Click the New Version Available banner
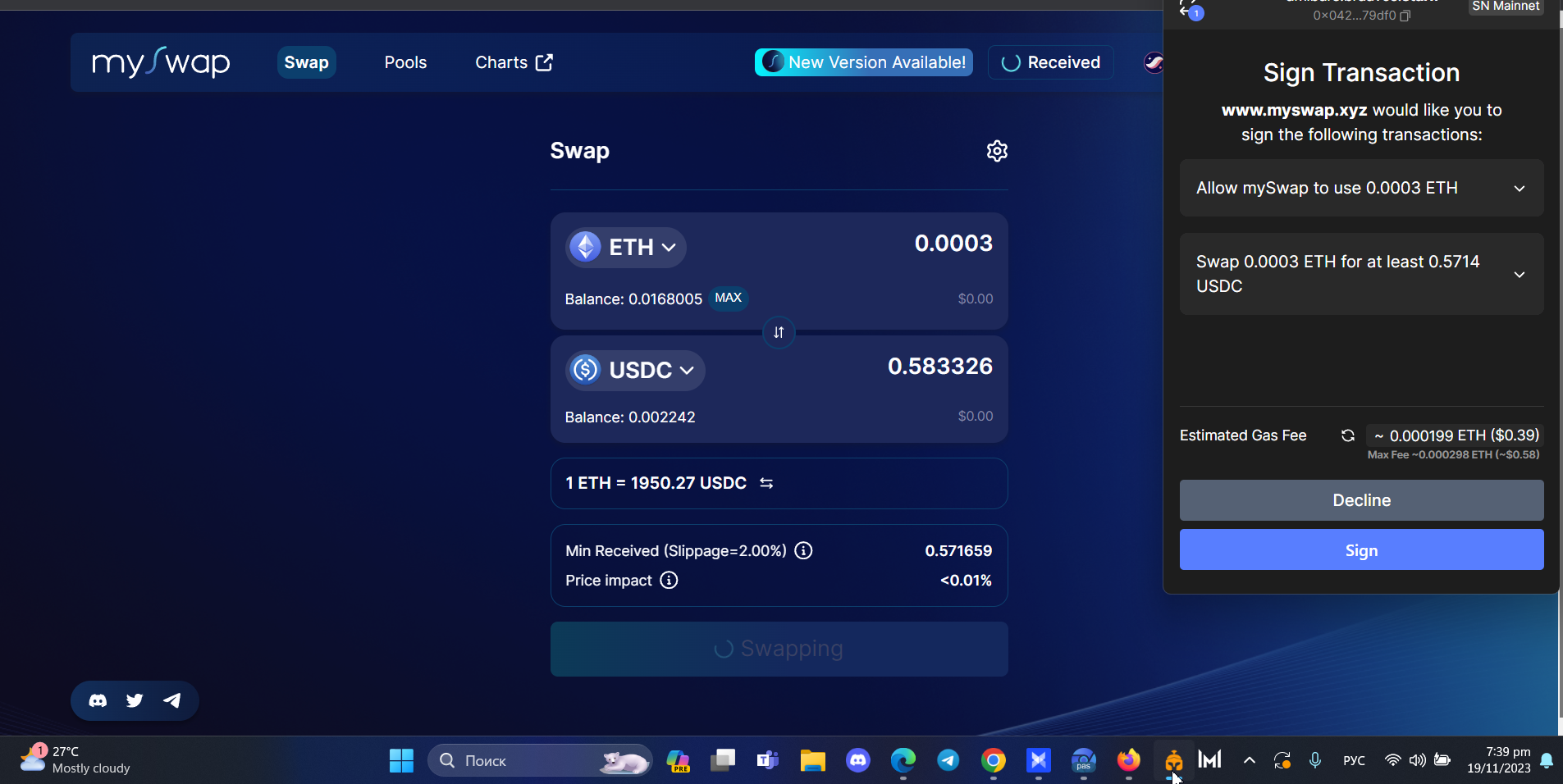The width and height of the screenshot is (1563, 784). point(864,62)
